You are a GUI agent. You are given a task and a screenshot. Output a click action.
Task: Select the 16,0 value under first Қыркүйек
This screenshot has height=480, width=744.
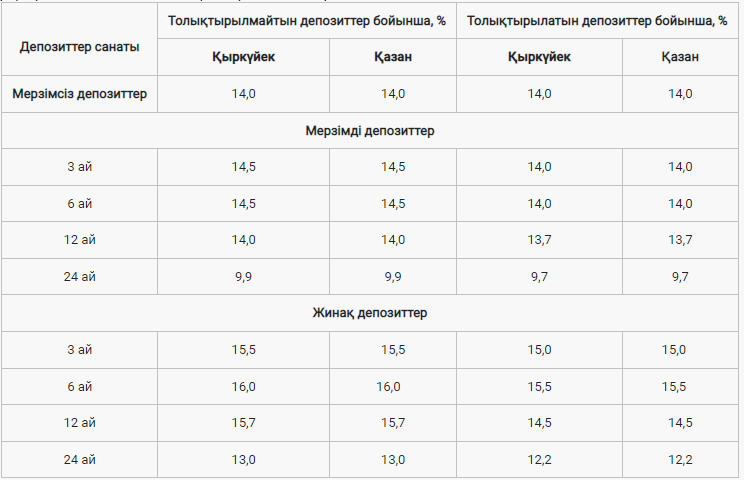(243, 387)
